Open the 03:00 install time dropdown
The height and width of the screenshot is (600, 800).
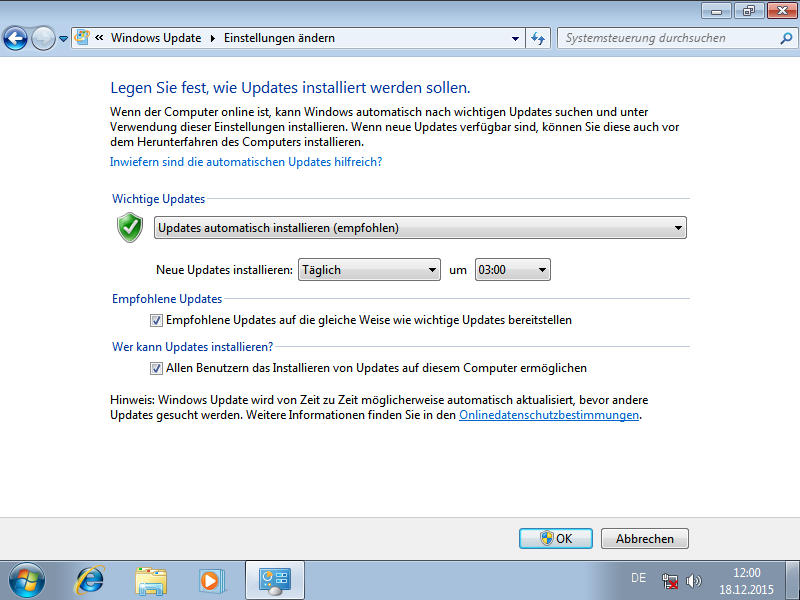(512, 269)
